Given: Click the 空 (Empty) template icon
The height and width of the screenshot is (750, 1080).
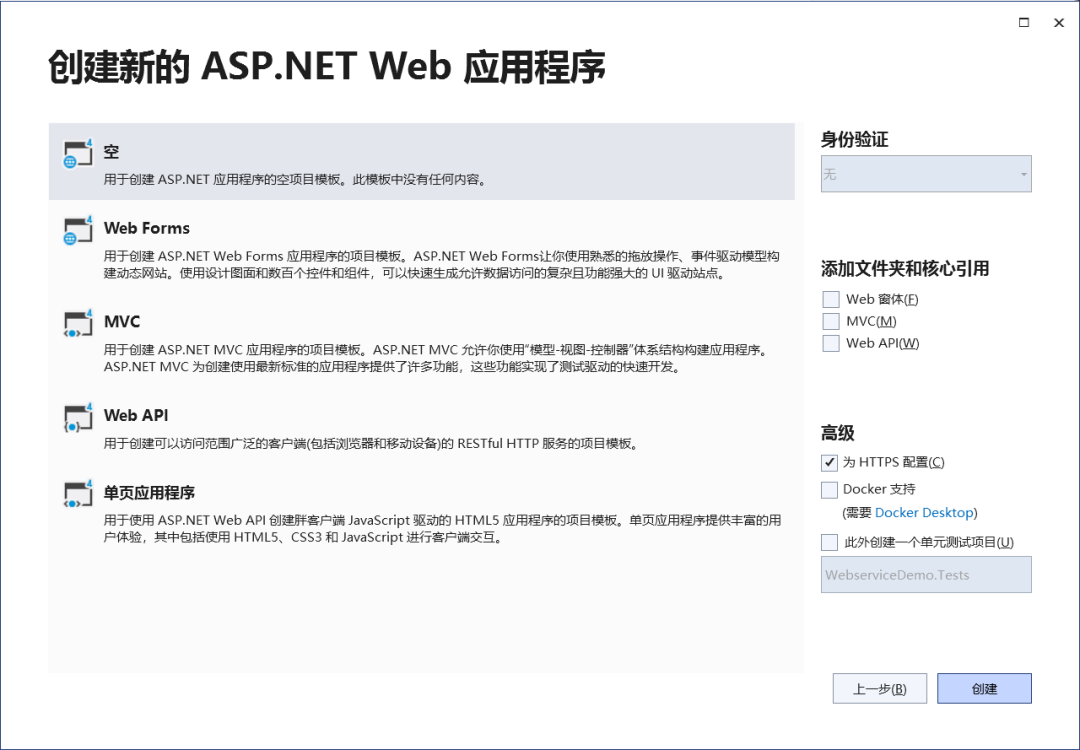Looking at the screenshot, I should (78, 154).
